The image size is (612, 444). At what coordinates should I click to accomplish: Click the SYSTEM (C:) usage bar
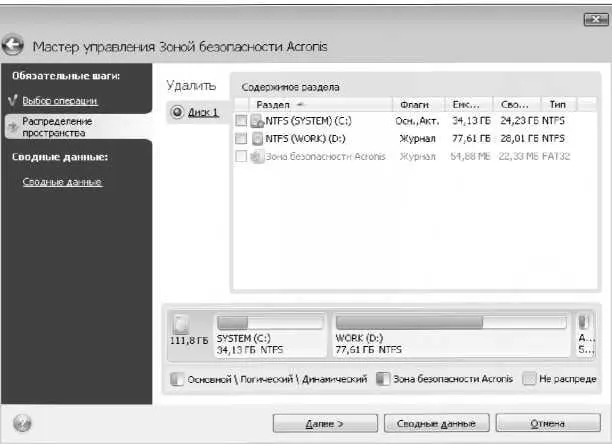270,323
